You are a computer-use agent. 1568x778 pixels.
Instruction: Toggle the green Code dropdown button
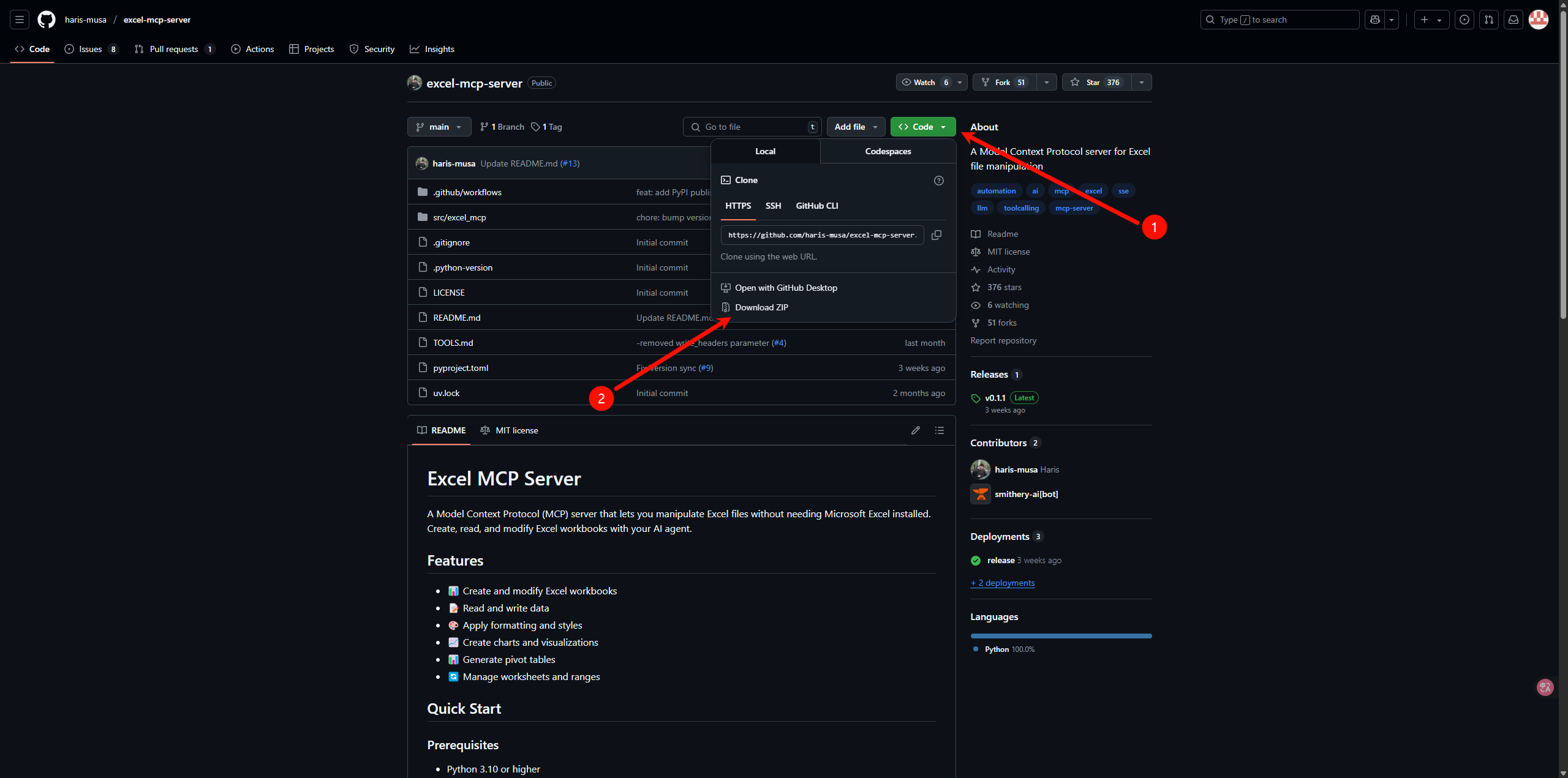click(923, 127)
